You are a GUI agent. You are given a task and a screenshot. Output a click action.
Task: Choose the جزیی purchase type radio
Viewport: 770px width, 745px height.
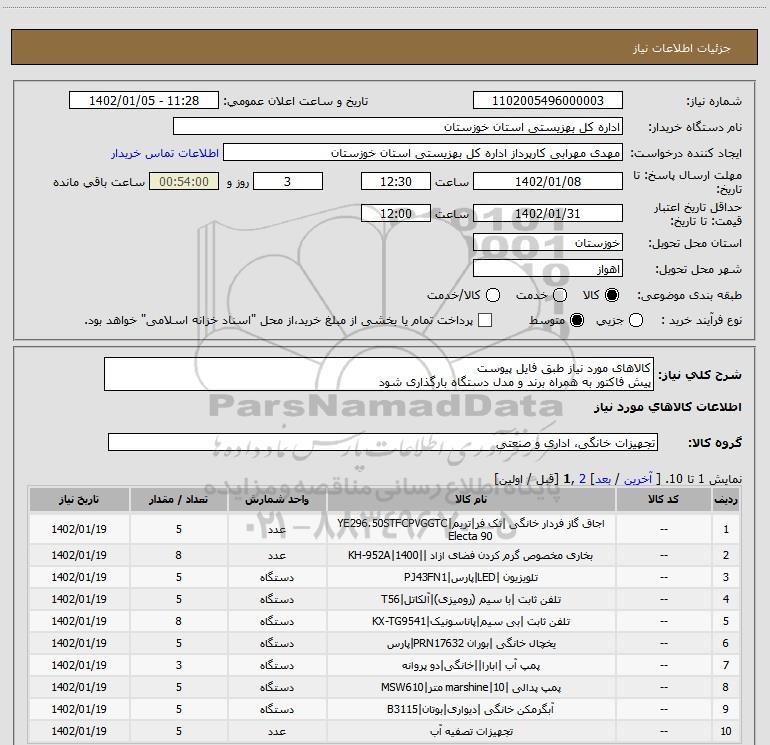click(x=636, y=320)
